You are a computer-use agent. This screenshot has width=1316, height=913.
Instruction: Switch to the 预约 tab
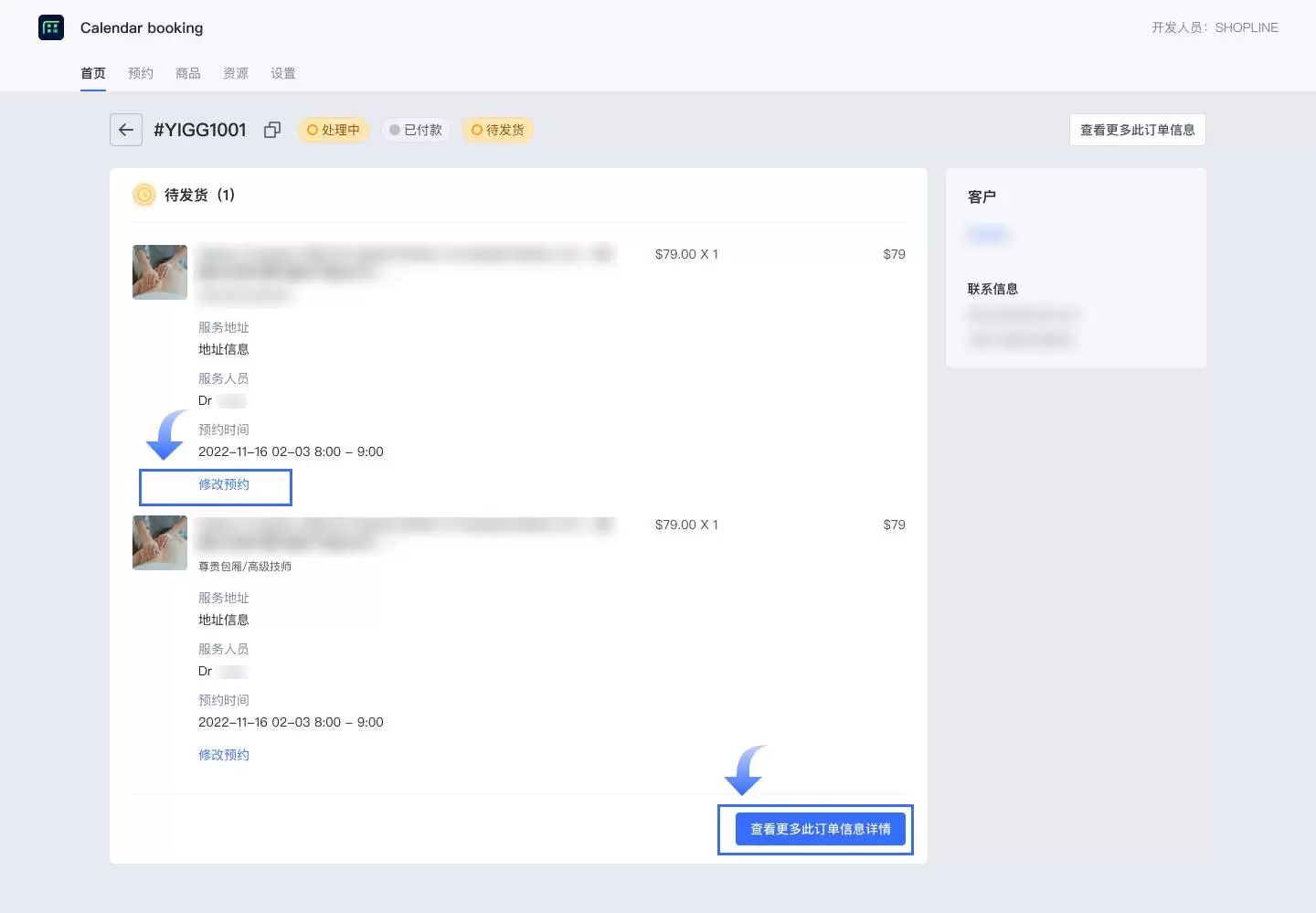click(141, 73)
